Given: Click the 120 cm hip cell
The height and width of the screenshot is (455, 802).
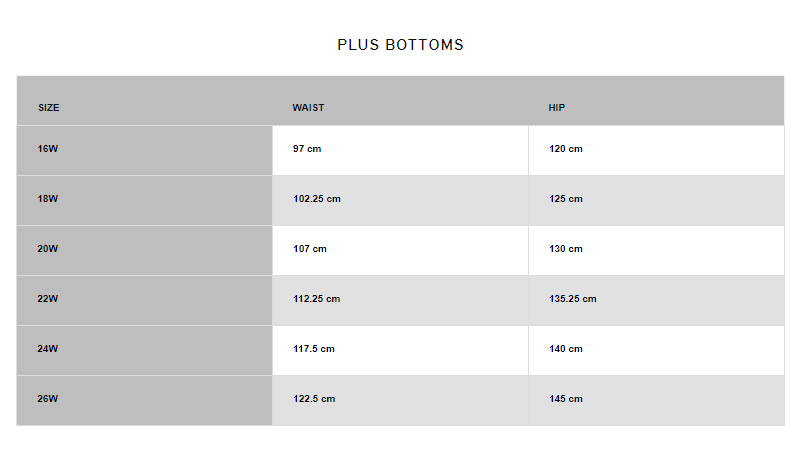Looking at the screenshot, I should coord(566,149).
